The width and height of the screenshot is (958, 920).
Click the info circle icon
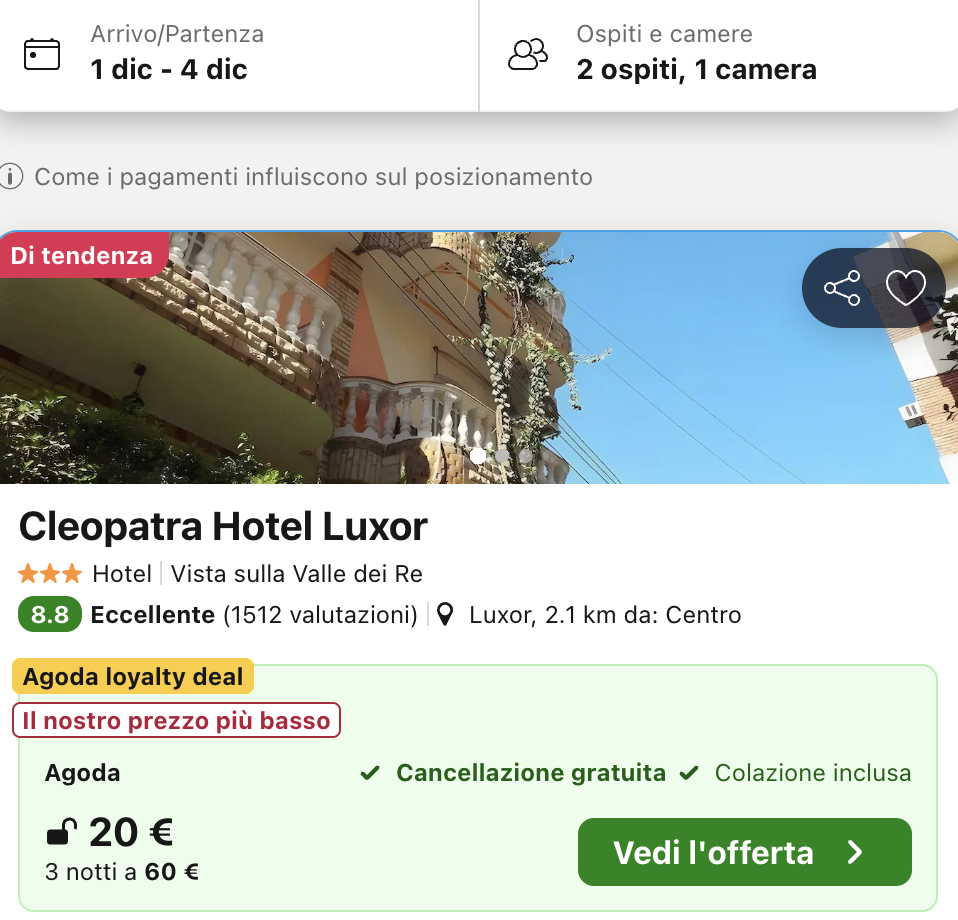(11, 177)
